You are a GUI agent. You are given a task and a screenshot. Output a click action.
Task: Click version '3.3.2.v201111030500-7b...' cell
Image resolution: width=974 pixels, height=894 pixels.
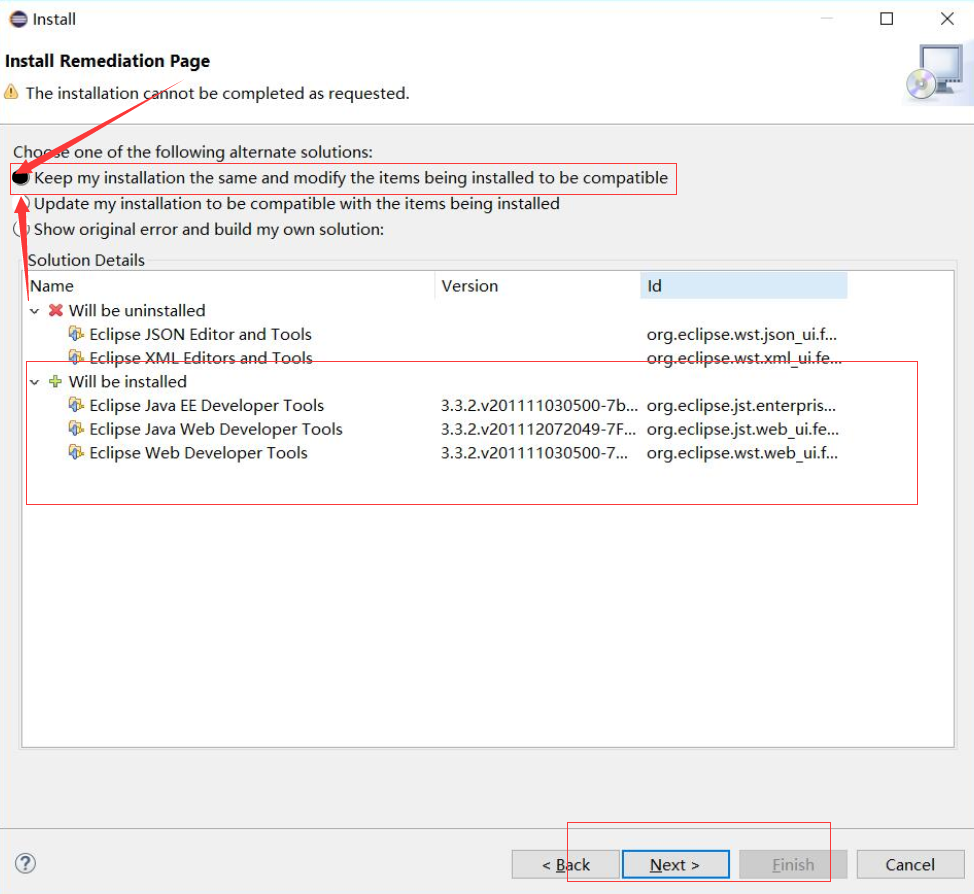pyautogui.click(x=539, y=405)
